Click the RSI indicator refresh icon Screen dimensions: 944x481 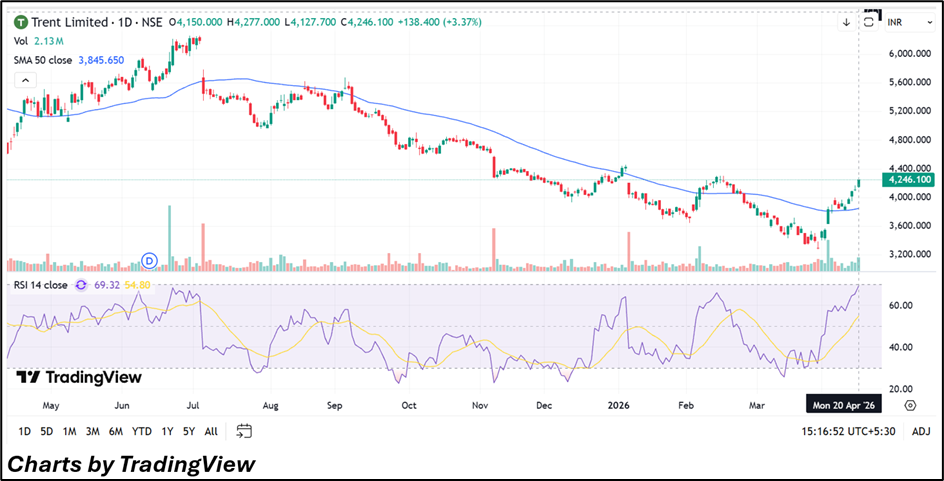(x=81, y=285)
